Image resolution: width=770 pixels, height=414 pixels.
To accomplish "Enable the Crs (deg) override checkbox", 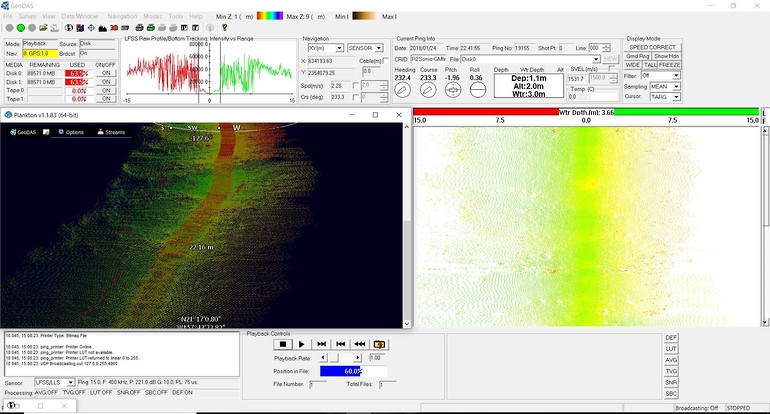I will (x=356, y=97).
